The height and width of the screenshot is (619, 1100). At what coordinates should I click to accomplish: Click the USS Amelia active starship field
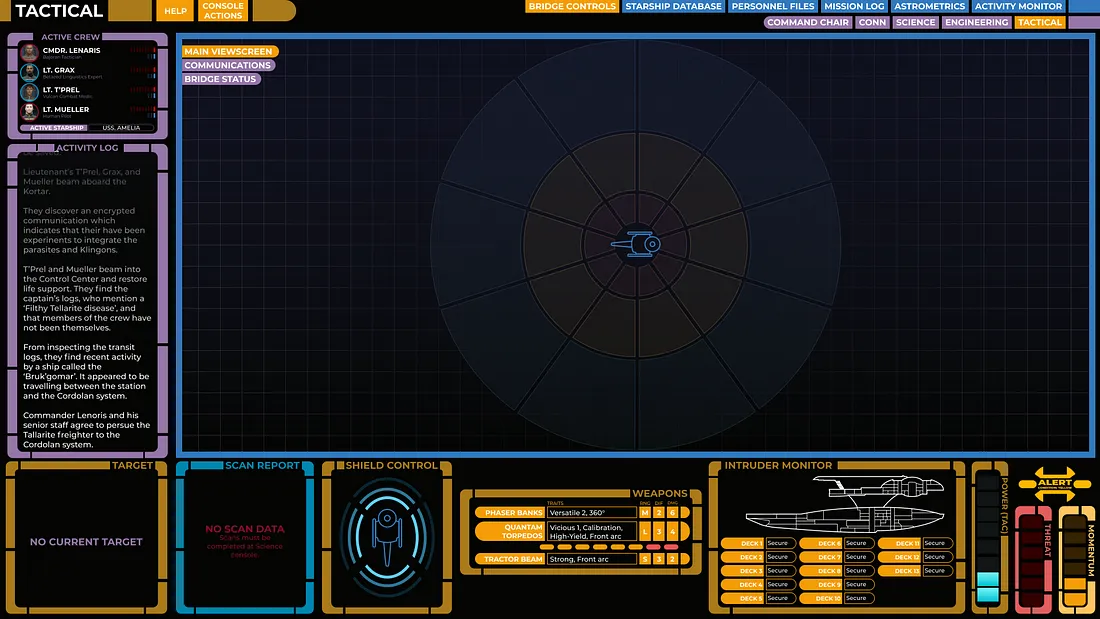click(x=121, y=128)
